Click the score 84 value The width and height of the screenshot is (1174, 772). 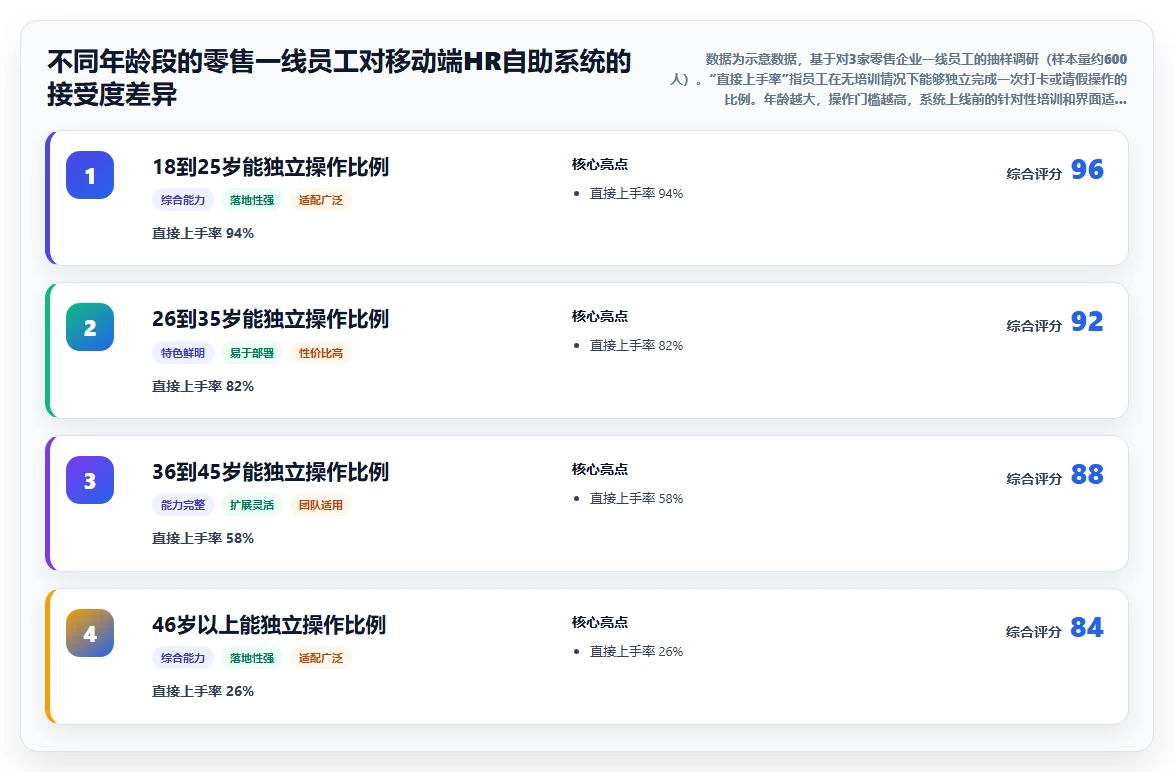click(x=1087, y=627)
